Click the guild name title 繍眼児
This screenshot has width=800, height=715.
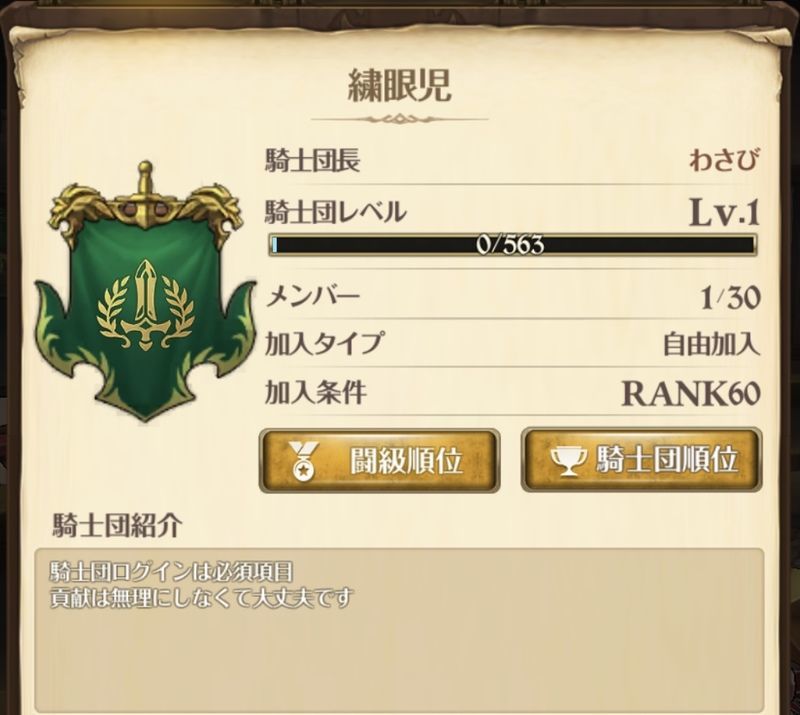pos(399,85)
